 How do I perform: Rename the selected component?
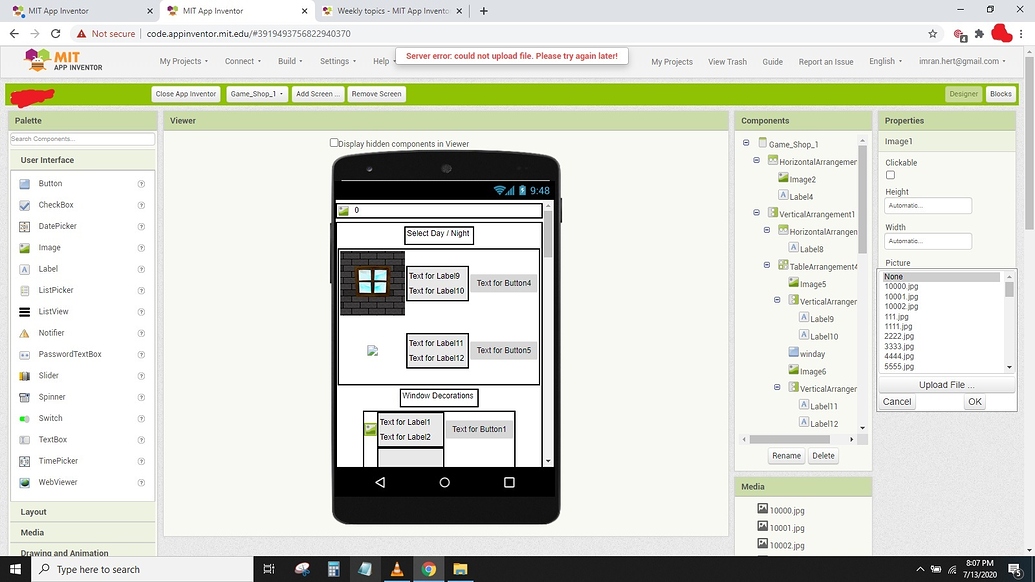point(786,455)
